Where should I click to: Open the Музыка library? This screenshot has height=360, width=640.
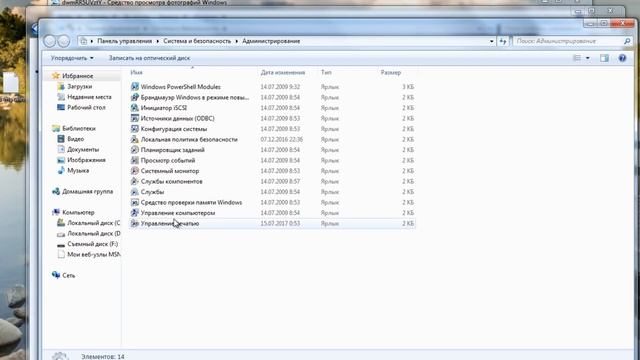[x=78, y=170]
